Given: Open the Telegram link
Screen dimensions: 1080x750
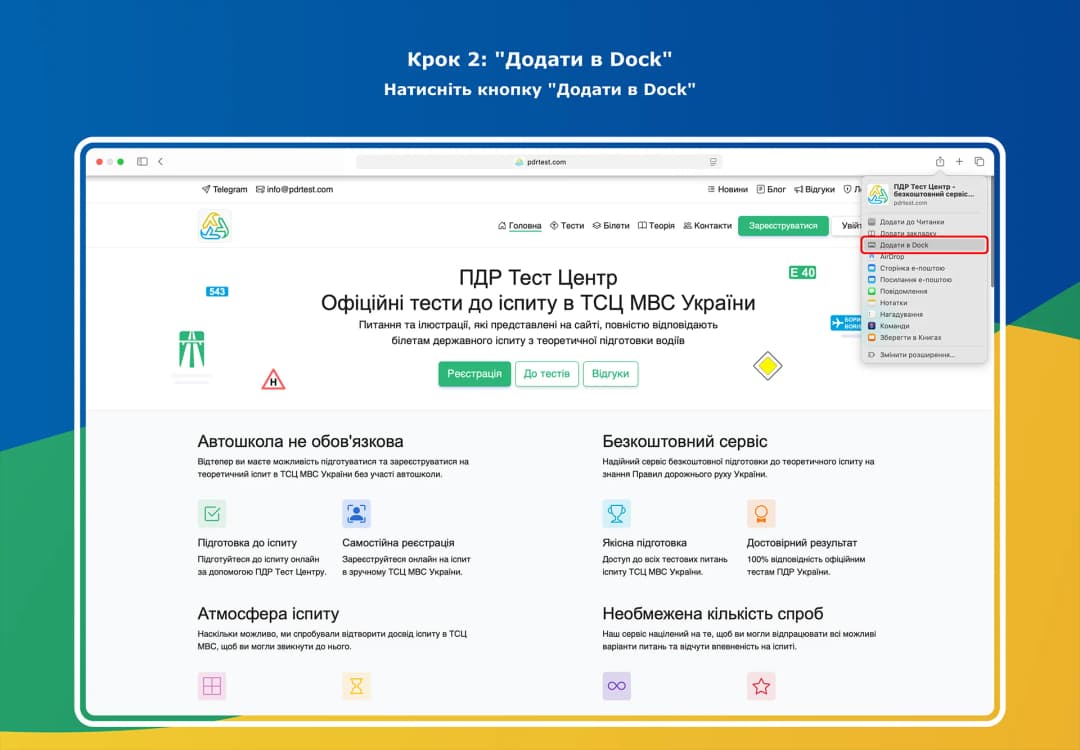Looking at the screenshot, I should point(224,189).
